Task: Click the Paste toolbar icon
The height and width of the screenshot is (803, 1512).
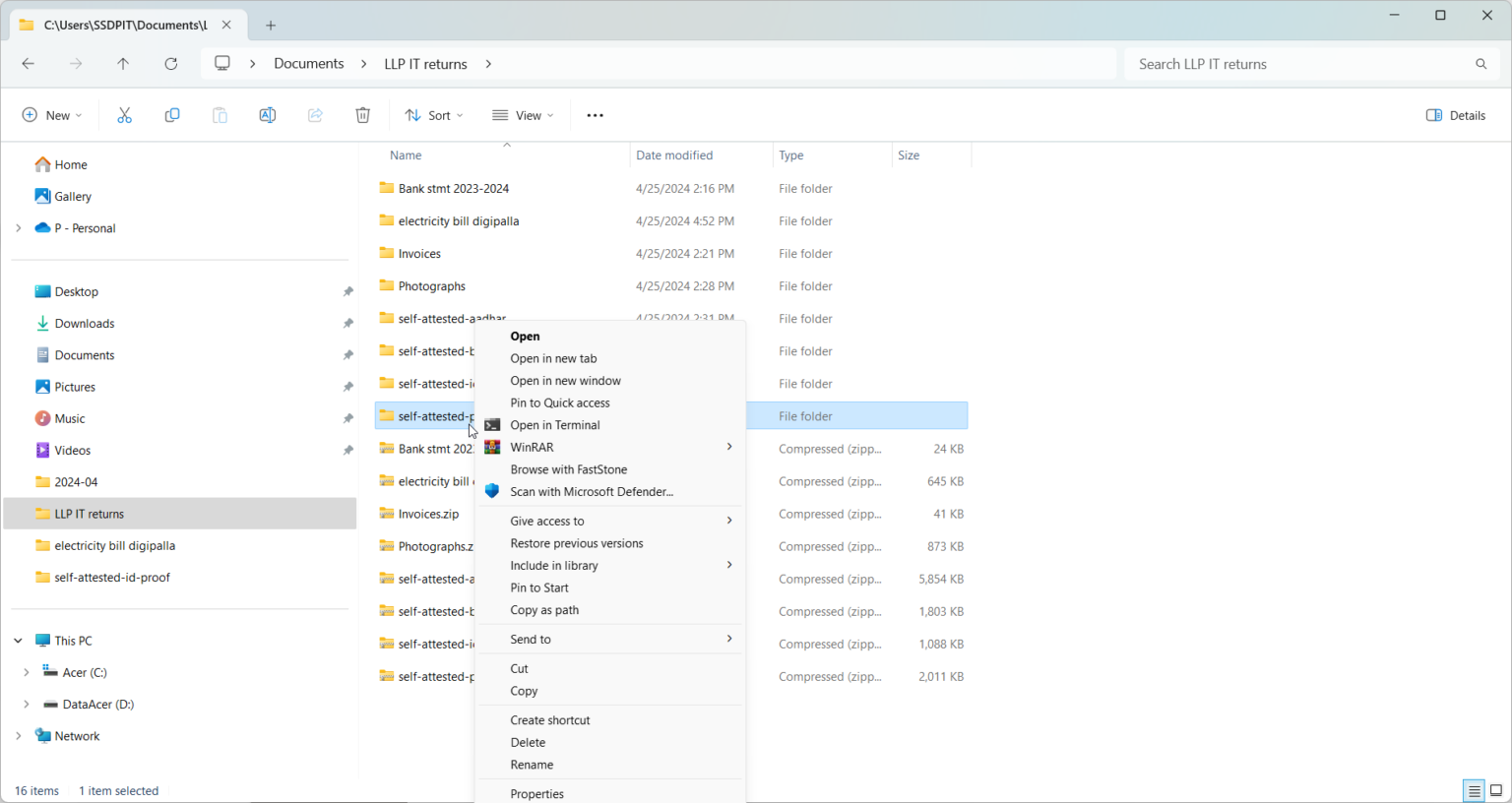Action: point(220,115)
